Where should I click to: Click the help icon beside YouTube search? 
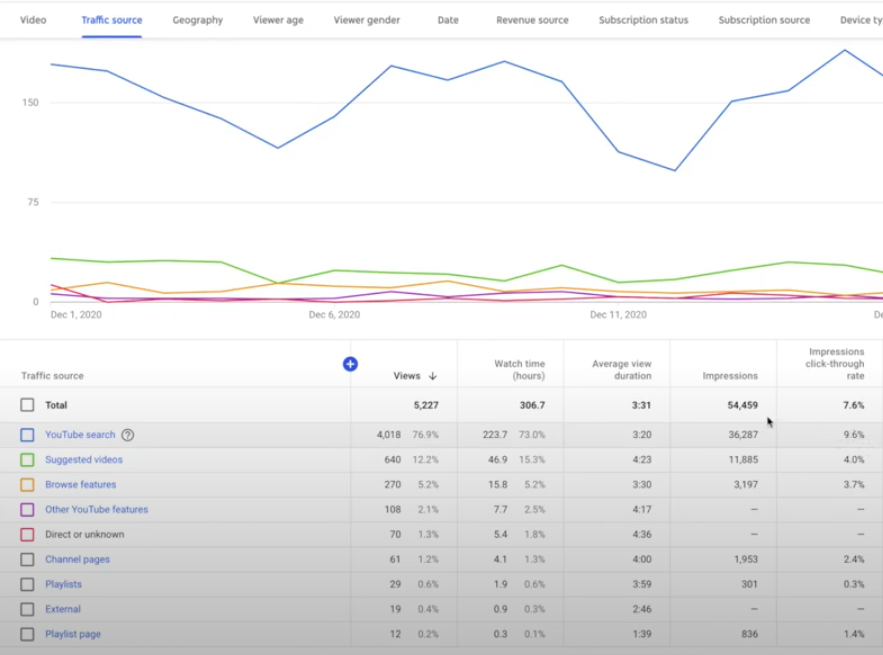128,435
